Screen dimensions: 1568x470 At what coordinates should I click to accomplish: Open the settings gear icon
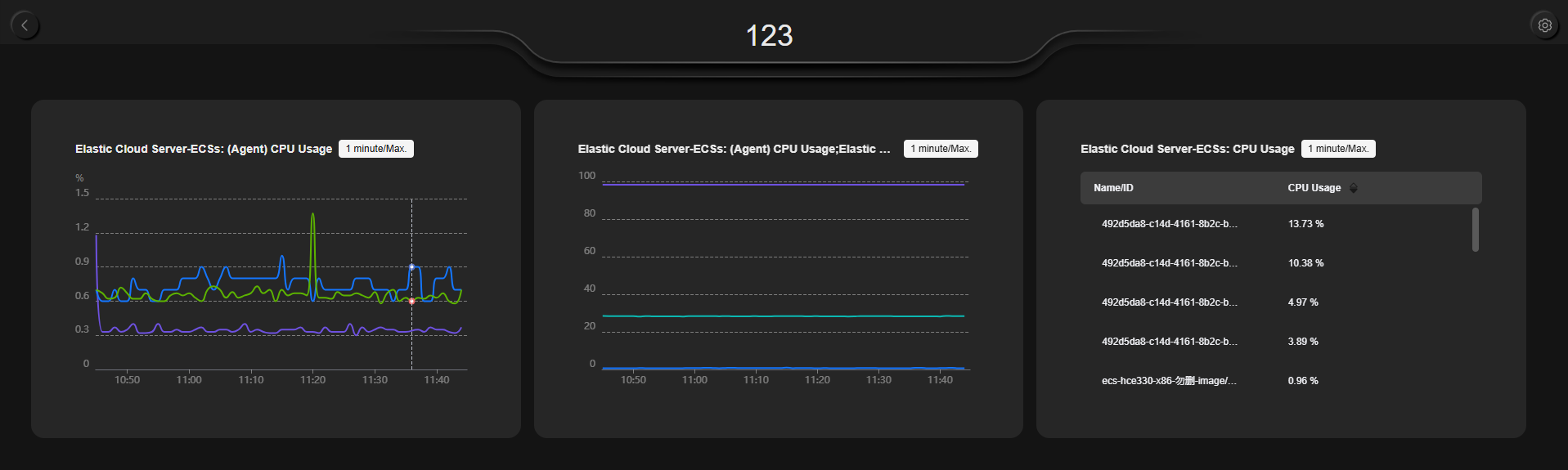pyautogui.click(x=1544, y=25)
